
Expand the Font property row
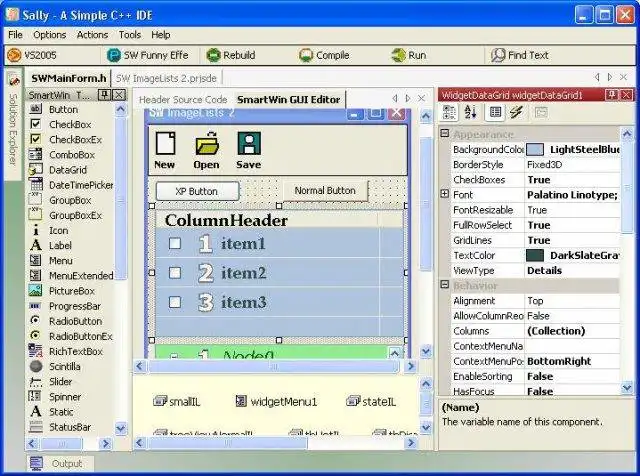pos(445,194)
